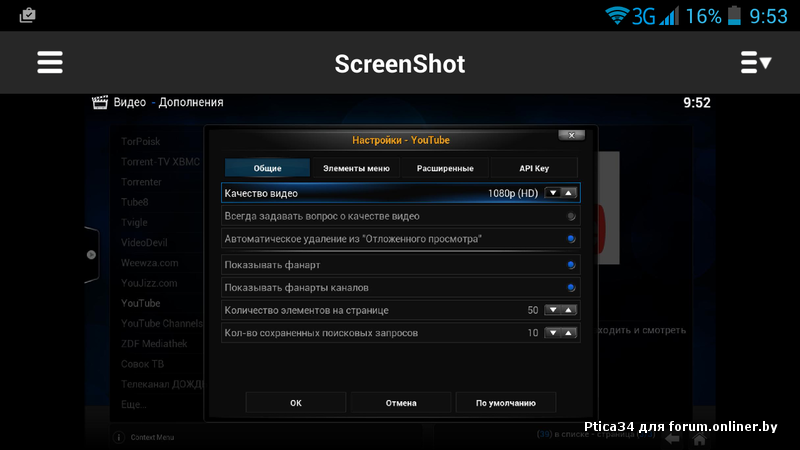Click the По умолчанию button

pos(506,403)
